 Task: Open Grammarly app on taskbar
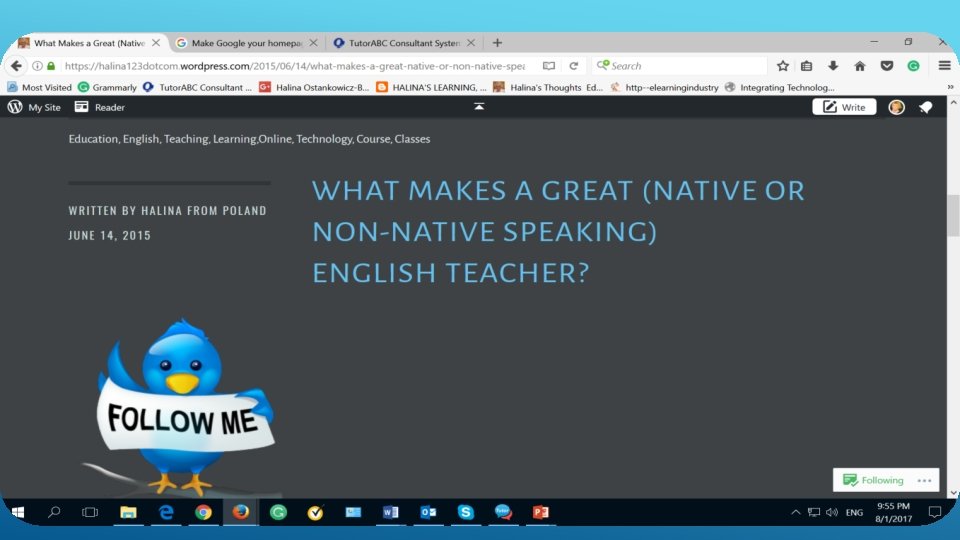278,512
